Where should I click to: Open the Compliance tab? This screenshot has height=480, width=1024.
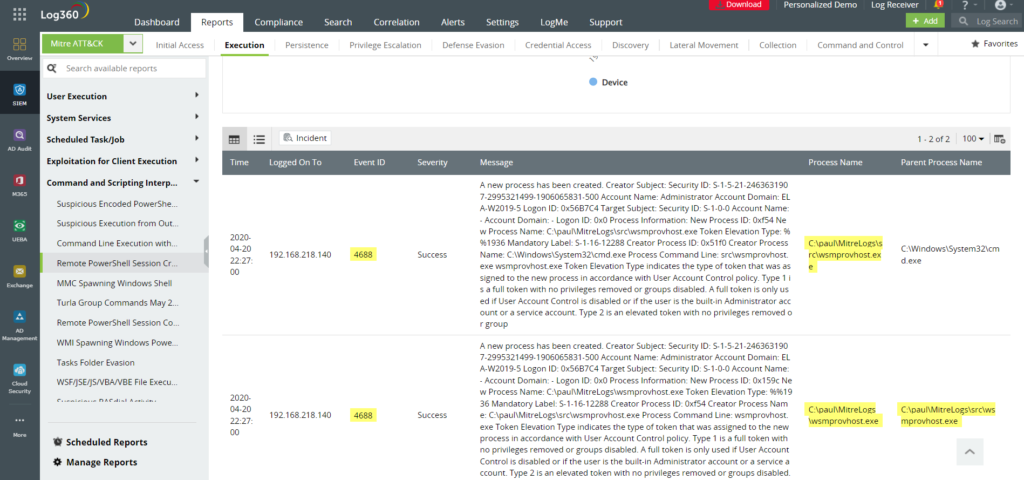pyautogui.click(x=279, y=22)
